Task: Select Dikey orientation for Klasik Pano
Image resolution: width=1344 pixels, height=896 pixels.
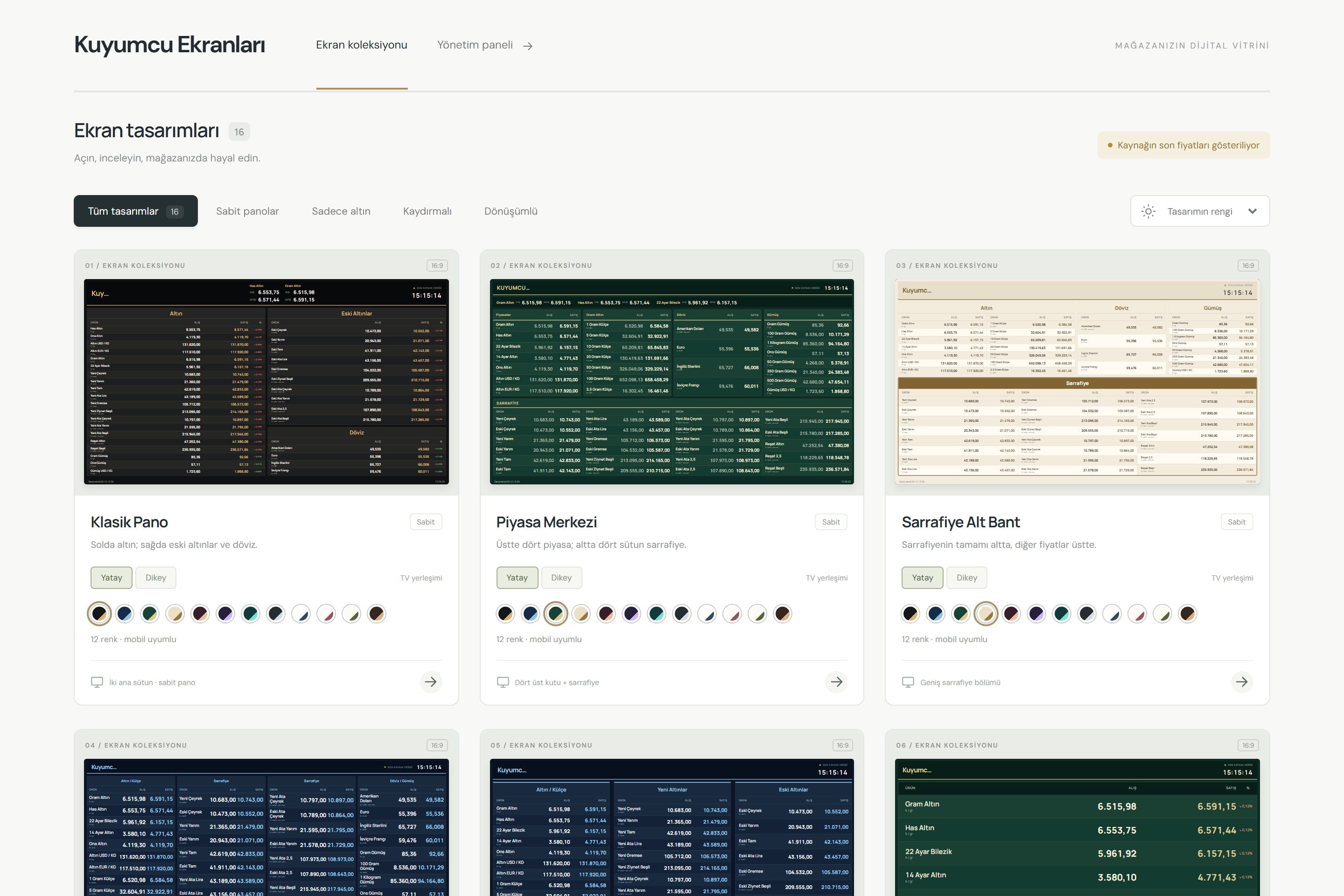Action: [155, 578]
